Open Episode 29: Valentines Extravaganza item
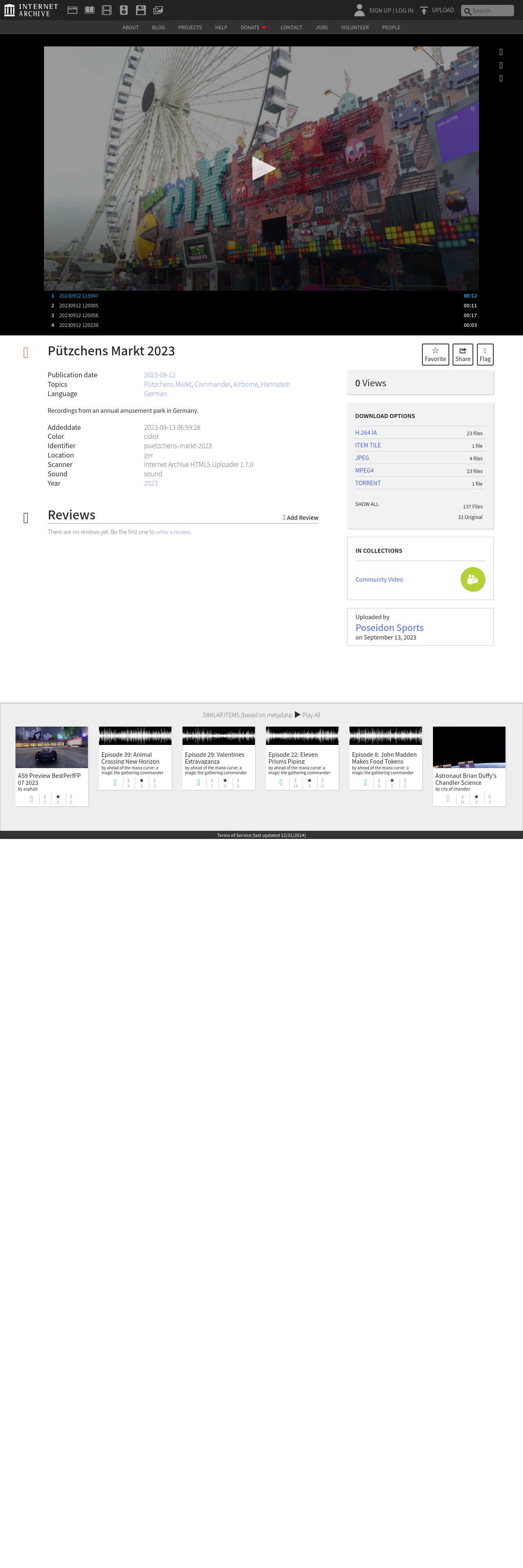Image resolution: width=523 pixels, height=1568 pixels. tap(219, 758)
